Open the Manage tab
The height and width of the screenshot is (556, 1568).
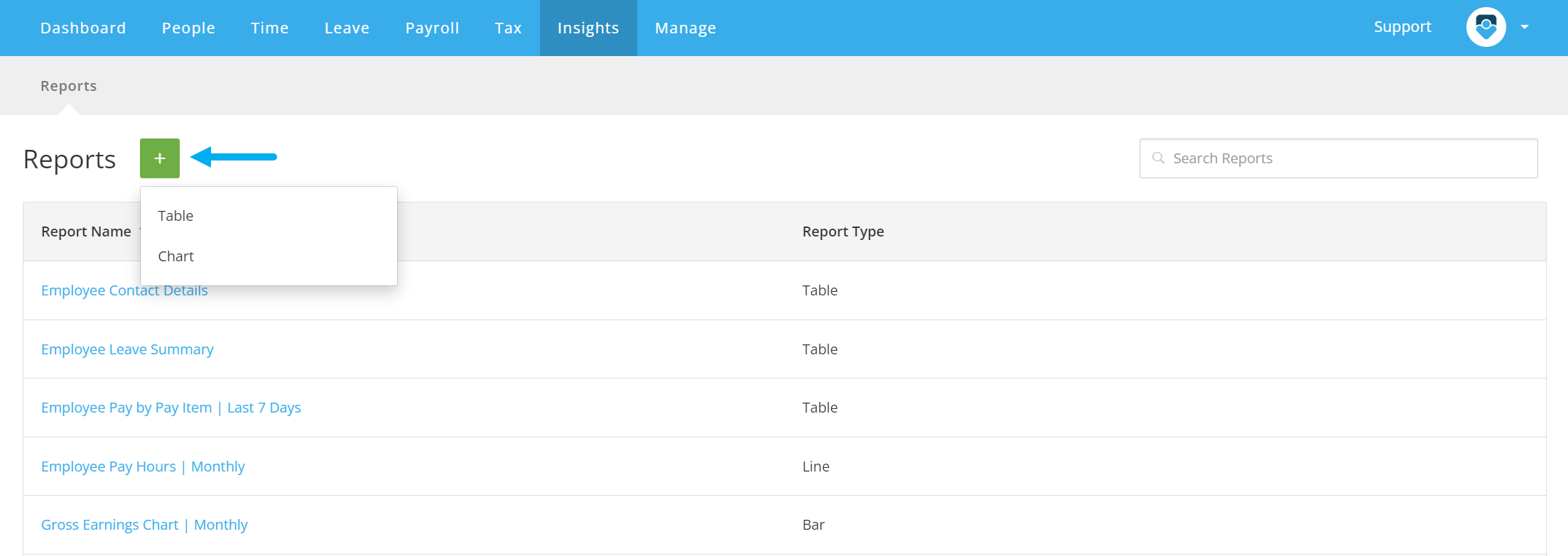click(x=686, y=28)
